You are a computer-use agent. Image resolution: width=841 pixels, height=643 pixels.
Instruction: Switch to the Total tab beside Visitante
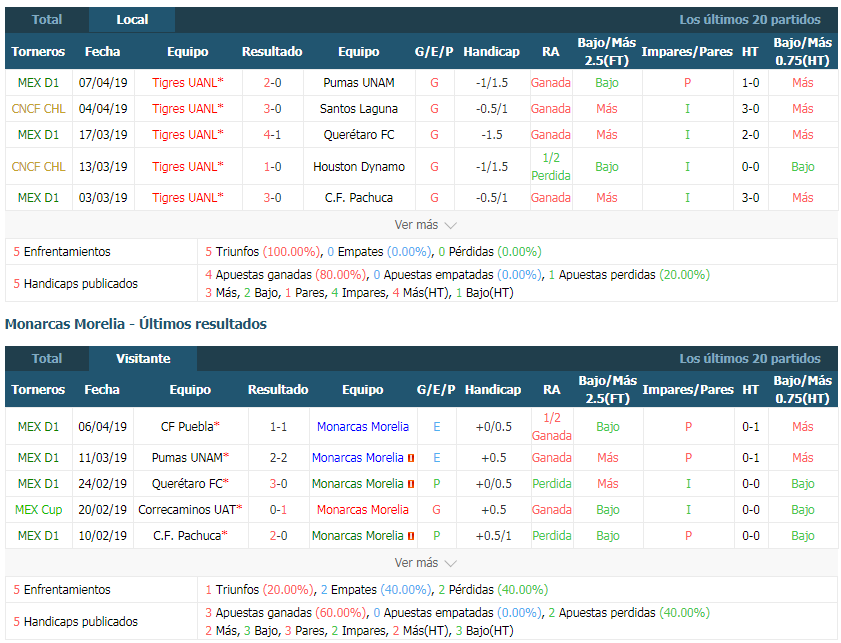[47, 358]
